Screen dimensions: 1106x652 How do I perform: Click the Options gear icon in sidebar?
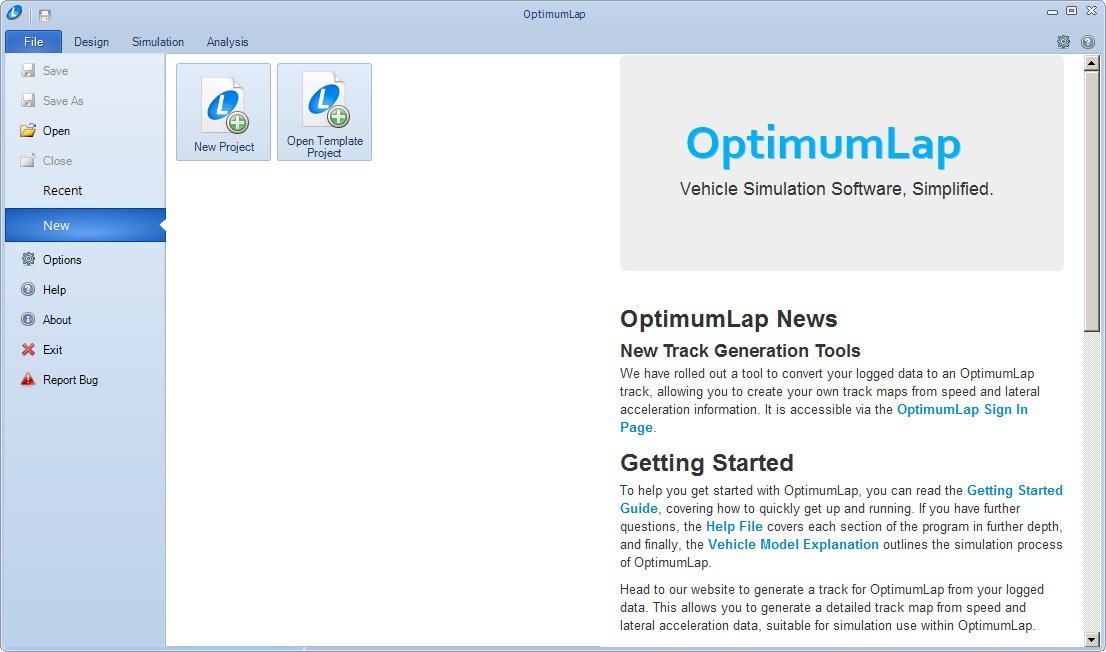28,259
